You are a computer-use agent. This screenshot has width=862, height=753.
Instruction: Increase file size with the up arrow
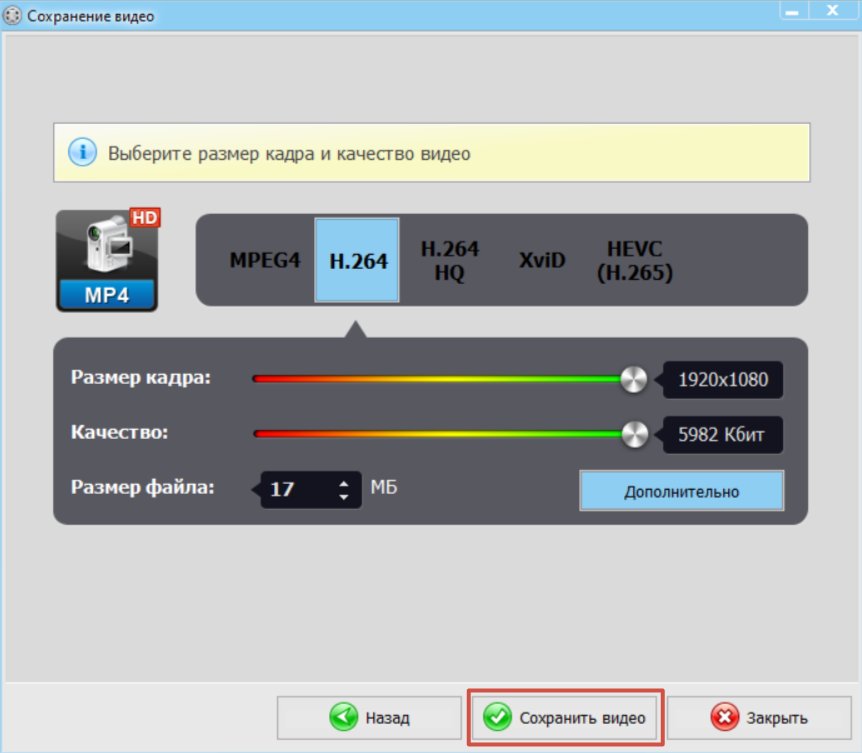[x=344, y=483]
